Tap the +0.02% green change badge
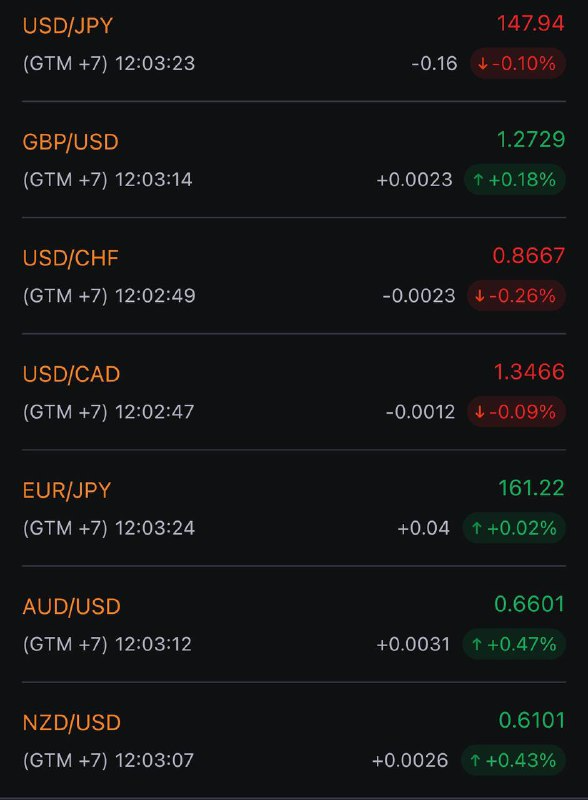 (514, 528)
